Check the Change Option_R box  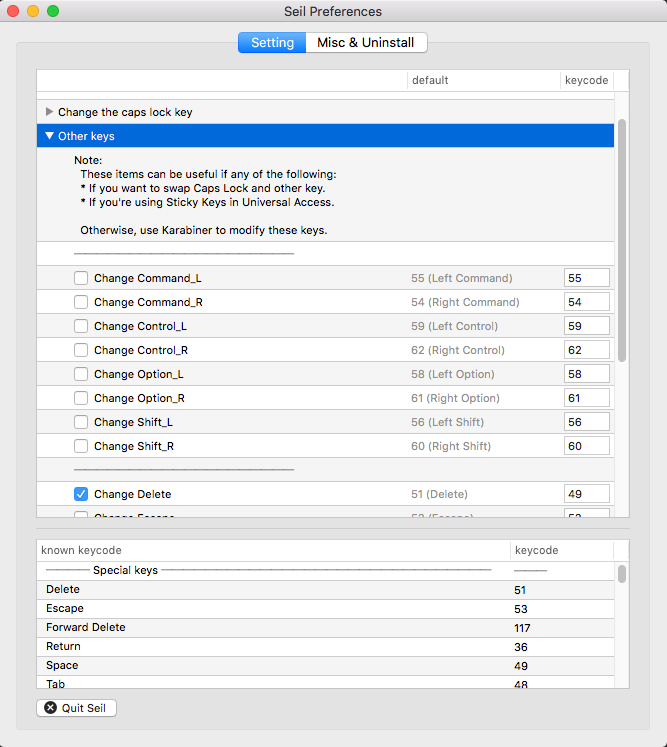[81, 398]
